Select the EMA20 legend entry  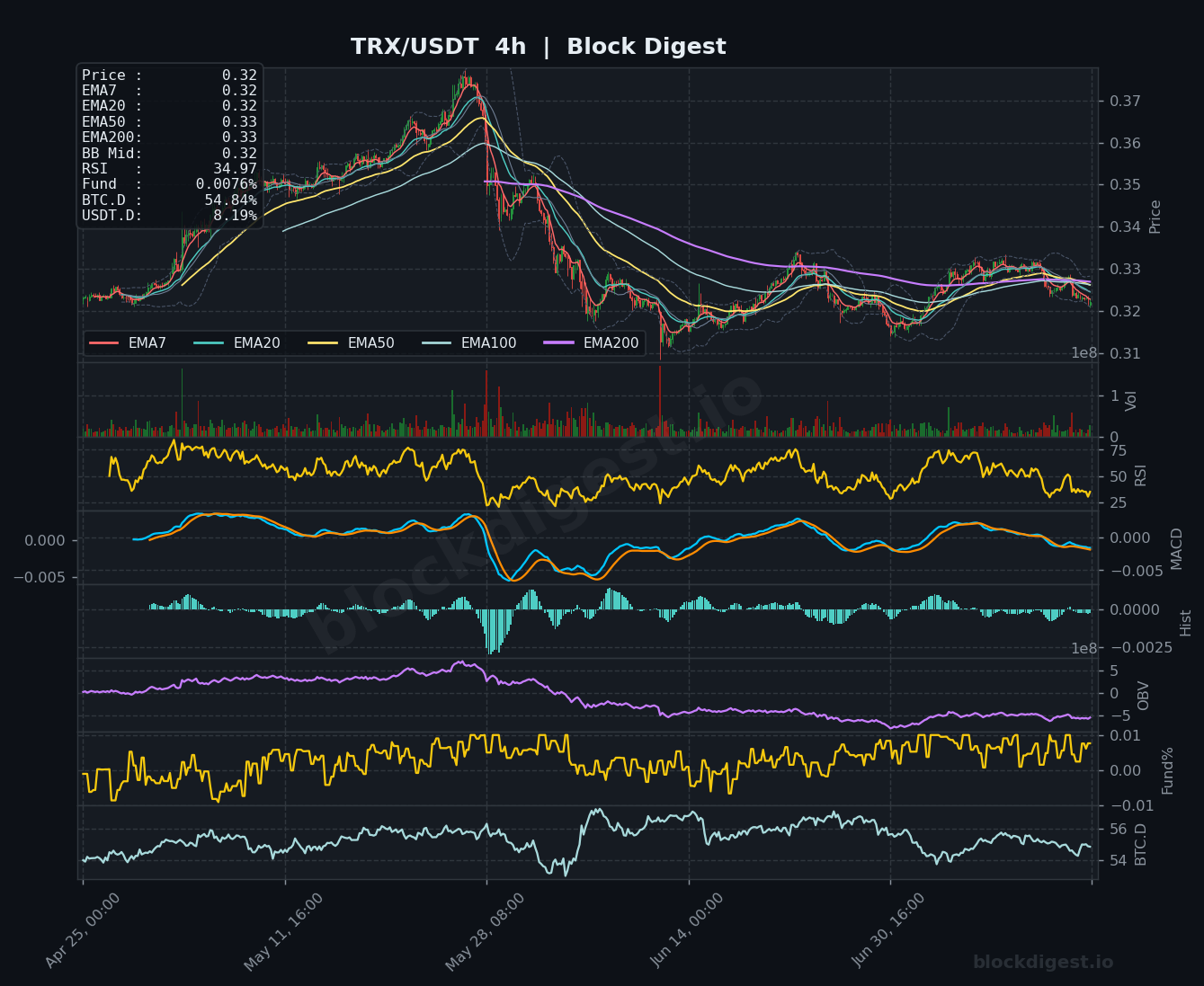tap(237, 343)
